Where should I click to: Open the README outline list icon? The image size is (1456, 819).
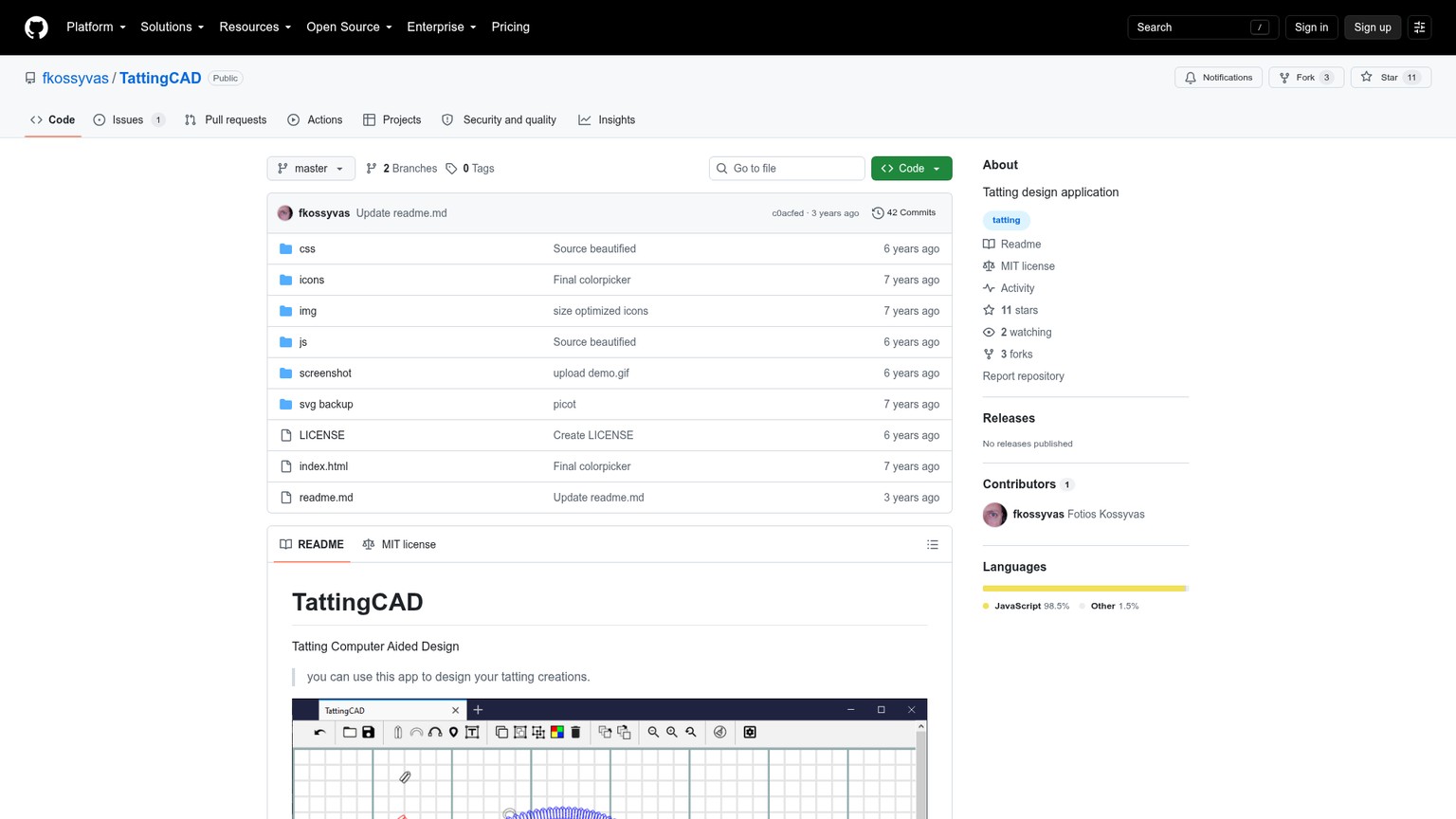point(933,544)
